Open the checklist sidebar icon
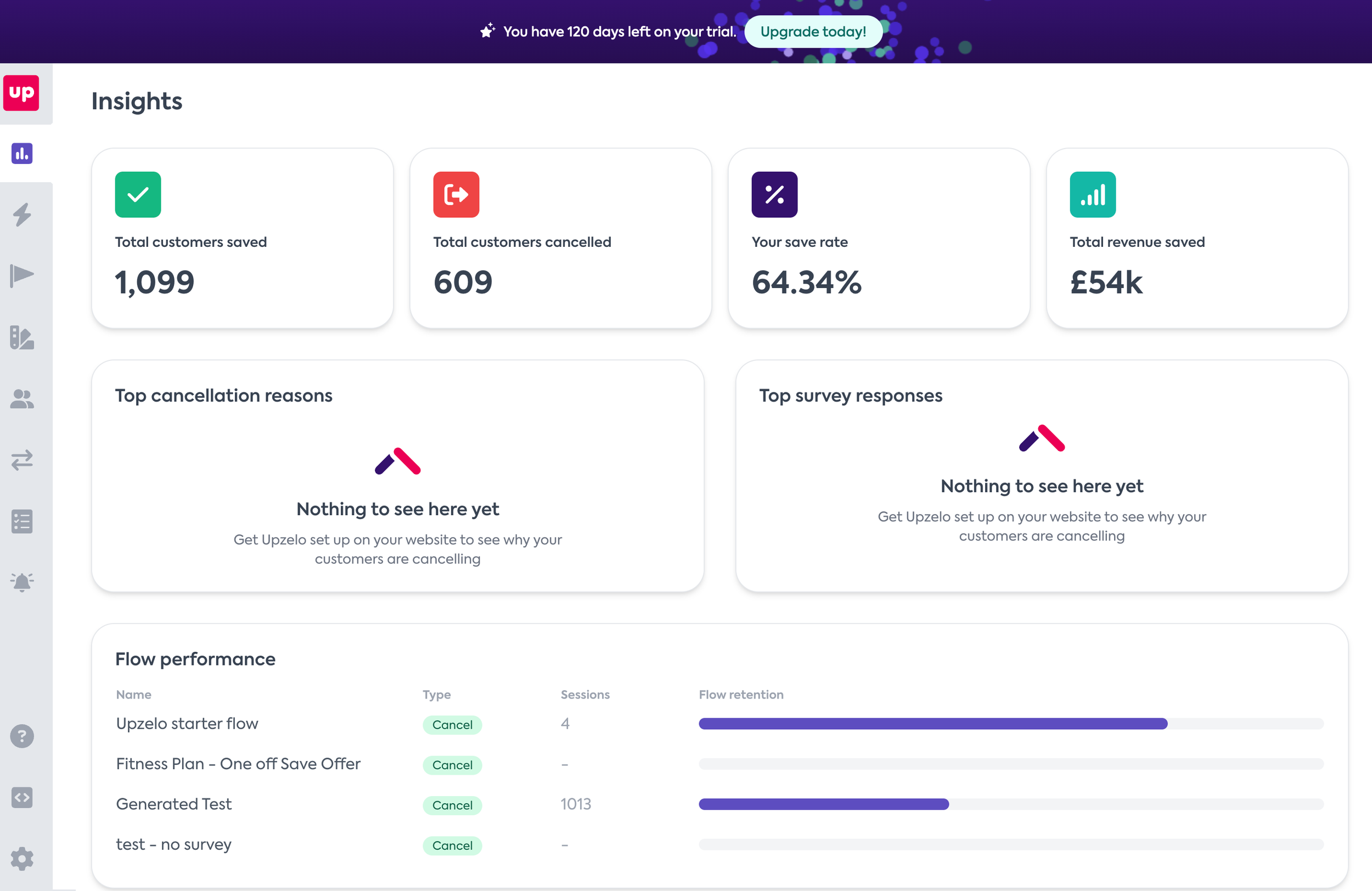This screenshot has width=1372, height=891. (x=22, y=522)
